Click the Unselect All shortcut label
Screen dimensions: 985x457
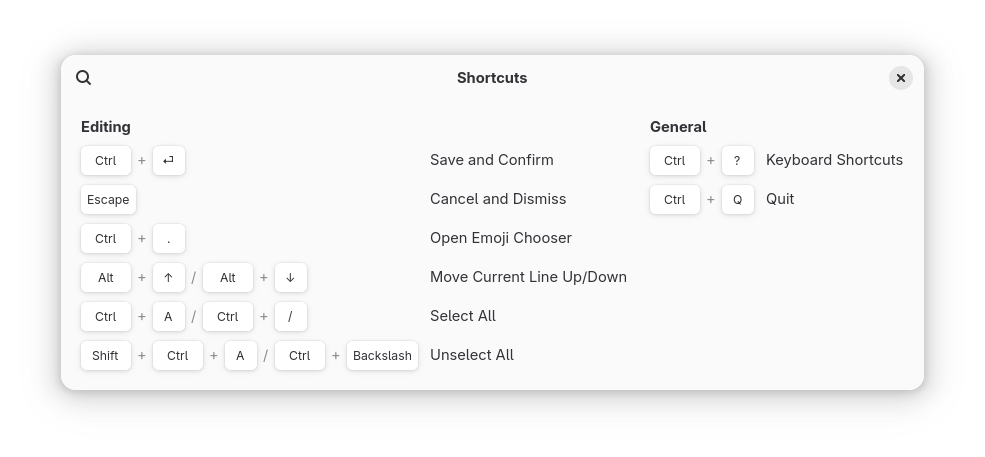pyautogui.click(x=472, y=355)
